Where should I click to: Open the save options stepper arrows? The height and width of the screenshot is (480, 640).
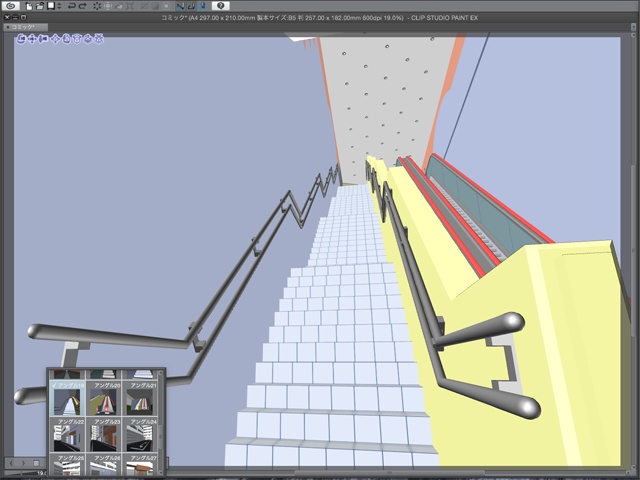coord(59,6)
